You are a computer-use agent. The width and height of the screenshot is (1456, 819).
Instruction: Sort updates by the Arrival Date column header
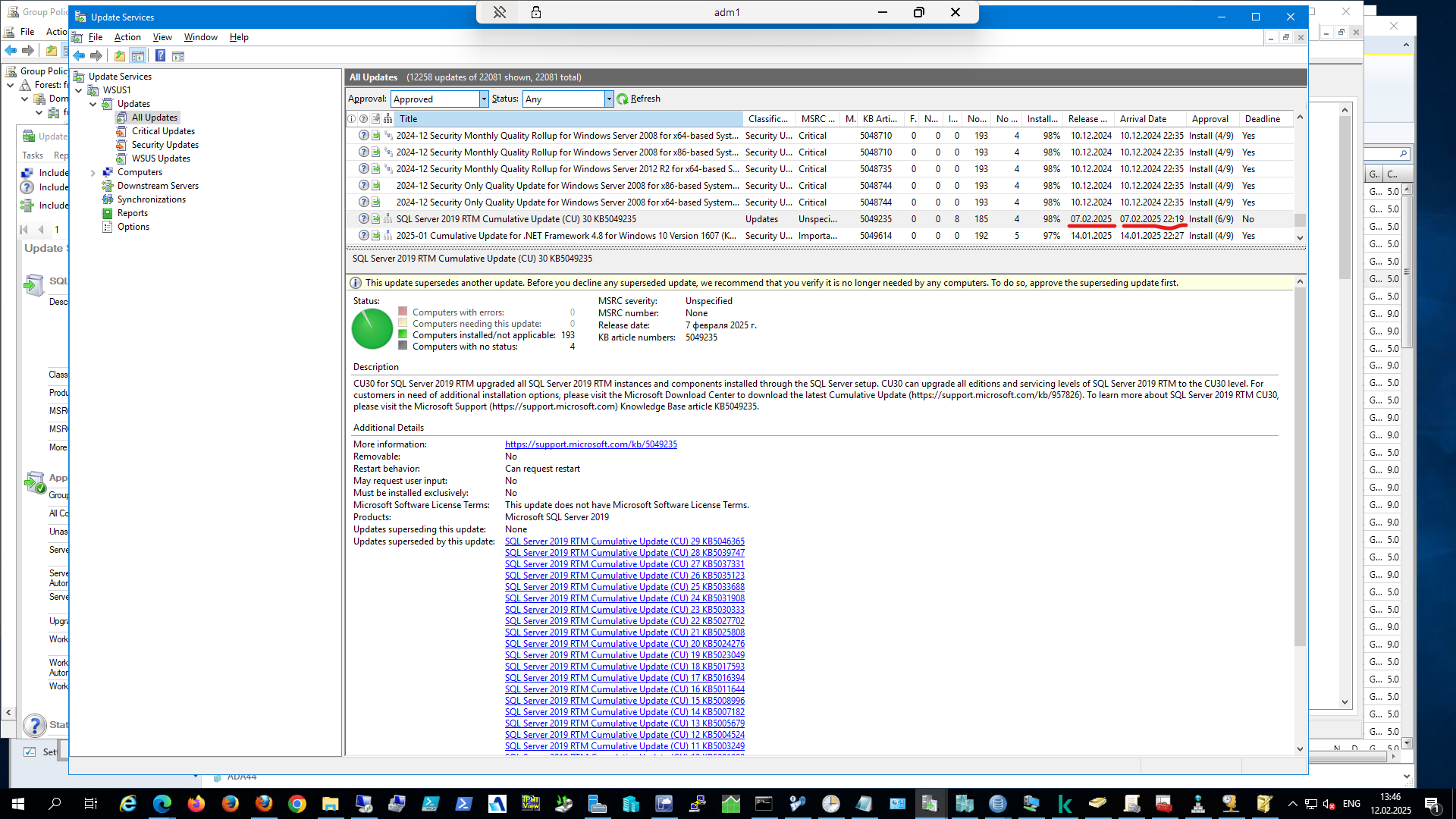pos(1150,119)
